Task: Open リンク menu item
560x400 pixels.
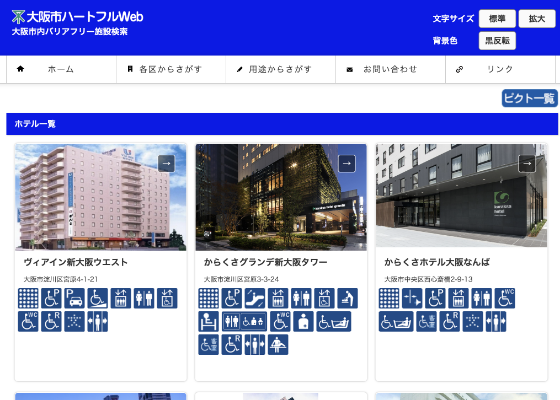Action: (500, 69)
